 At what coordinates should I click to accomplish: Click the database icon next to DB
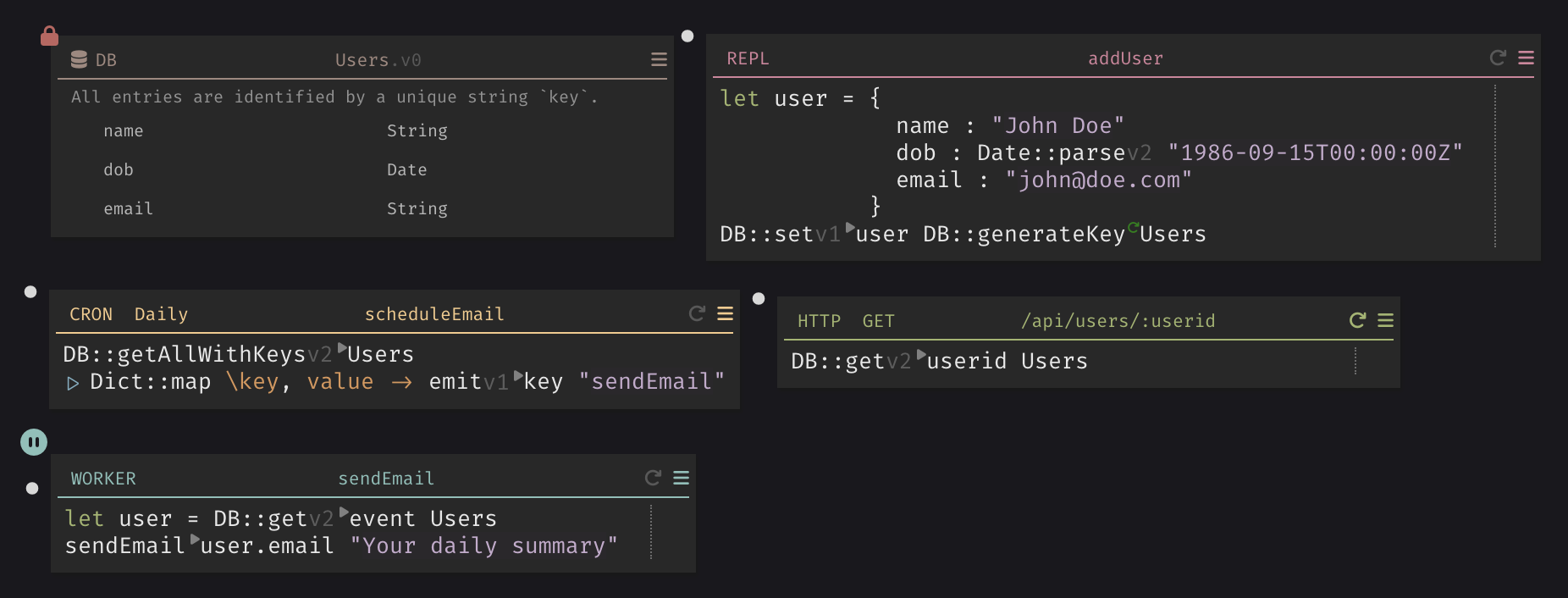pyautogui.click(x=79, y=59)
